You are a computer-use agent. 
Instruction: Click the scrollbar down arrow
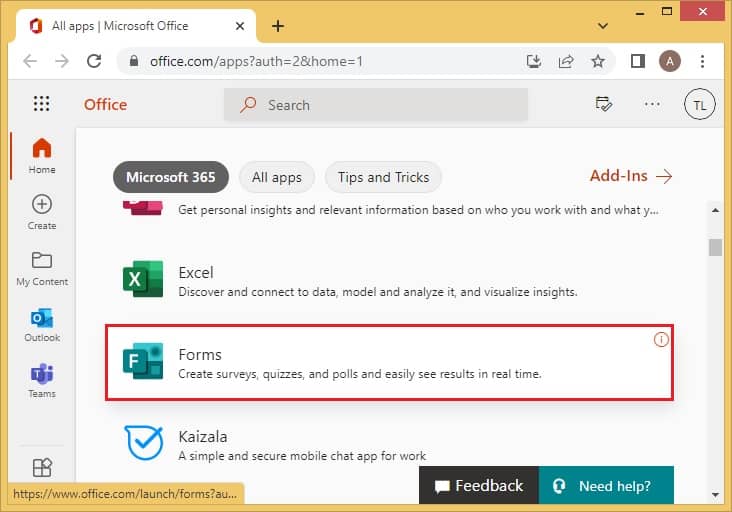(715, 495)
